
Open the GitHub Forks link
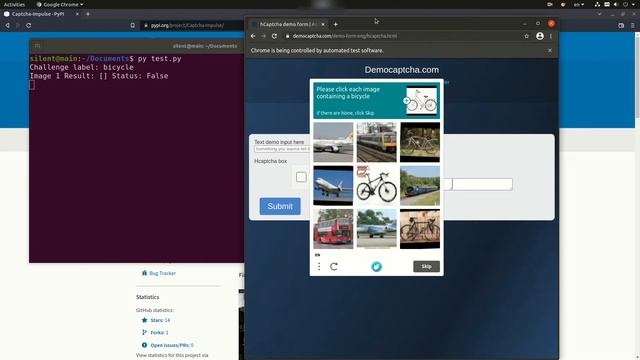155,333
